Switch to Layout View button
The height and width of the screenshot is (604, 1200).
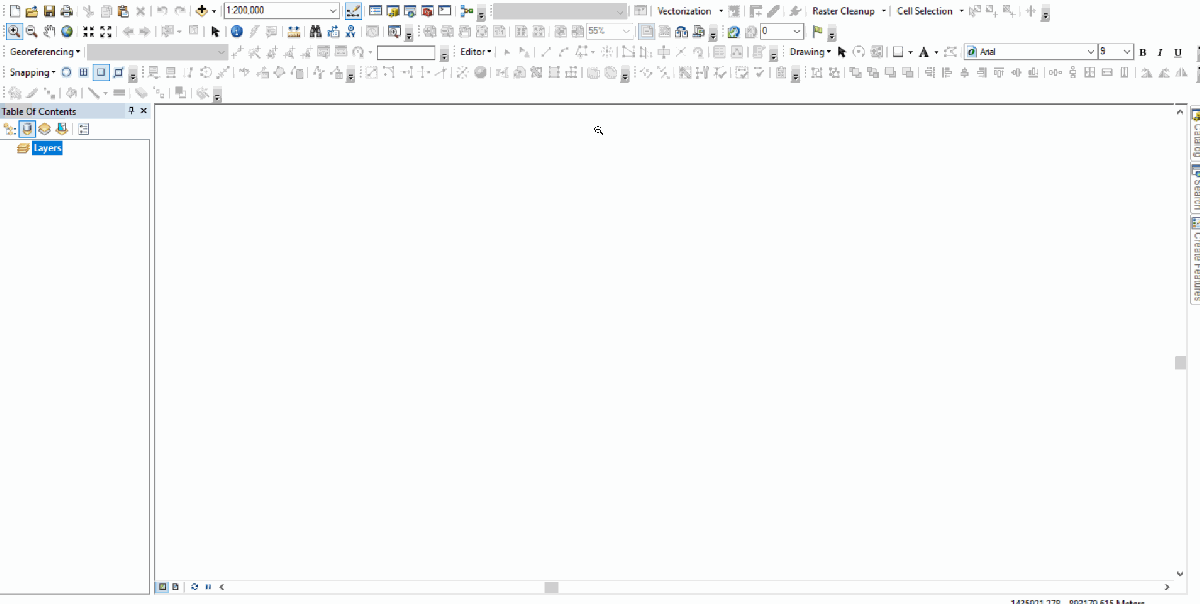[175, 587]
